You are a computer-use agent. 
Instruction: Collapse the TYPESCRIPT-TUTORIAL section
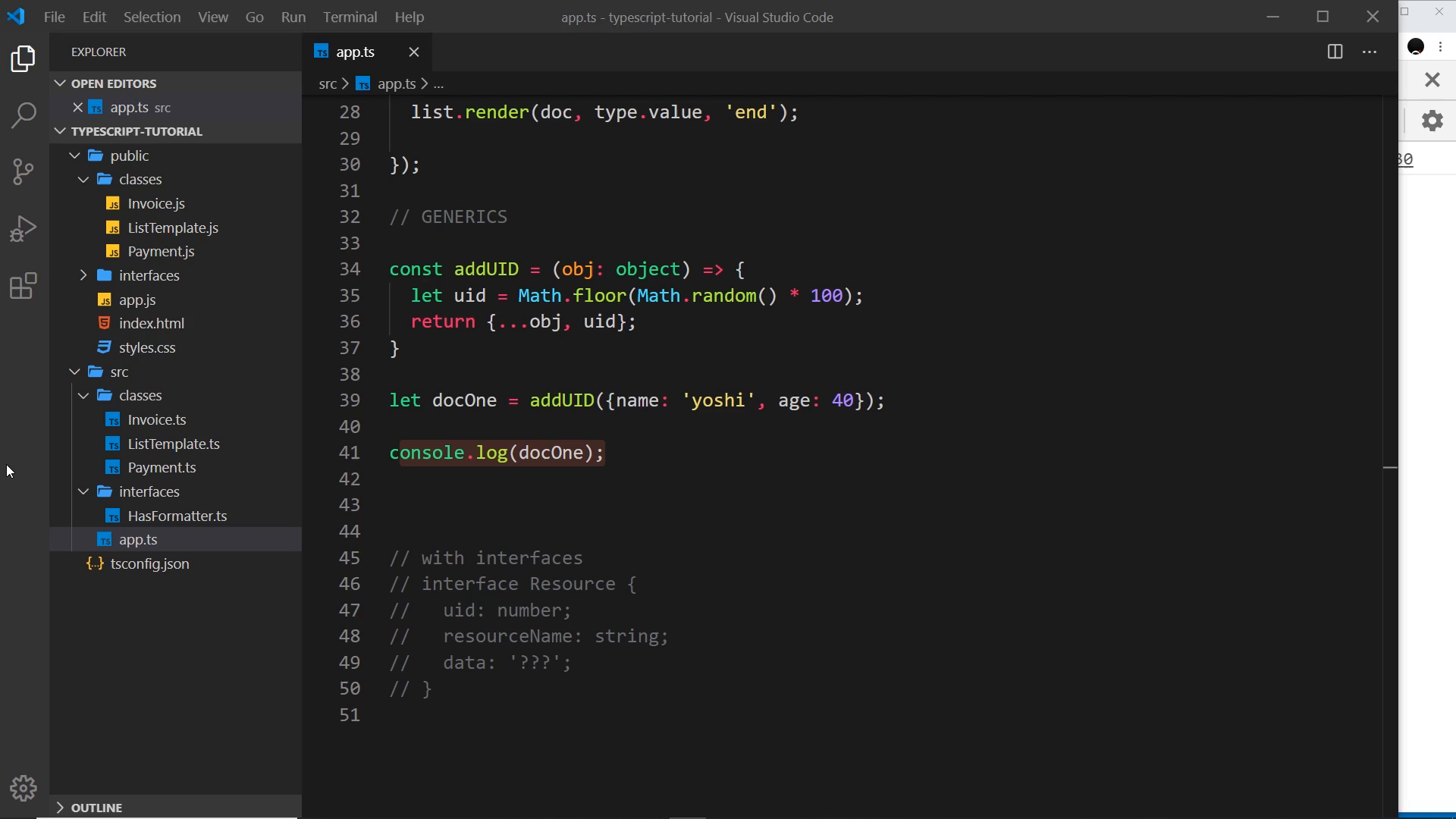click(x=175, y=131)
